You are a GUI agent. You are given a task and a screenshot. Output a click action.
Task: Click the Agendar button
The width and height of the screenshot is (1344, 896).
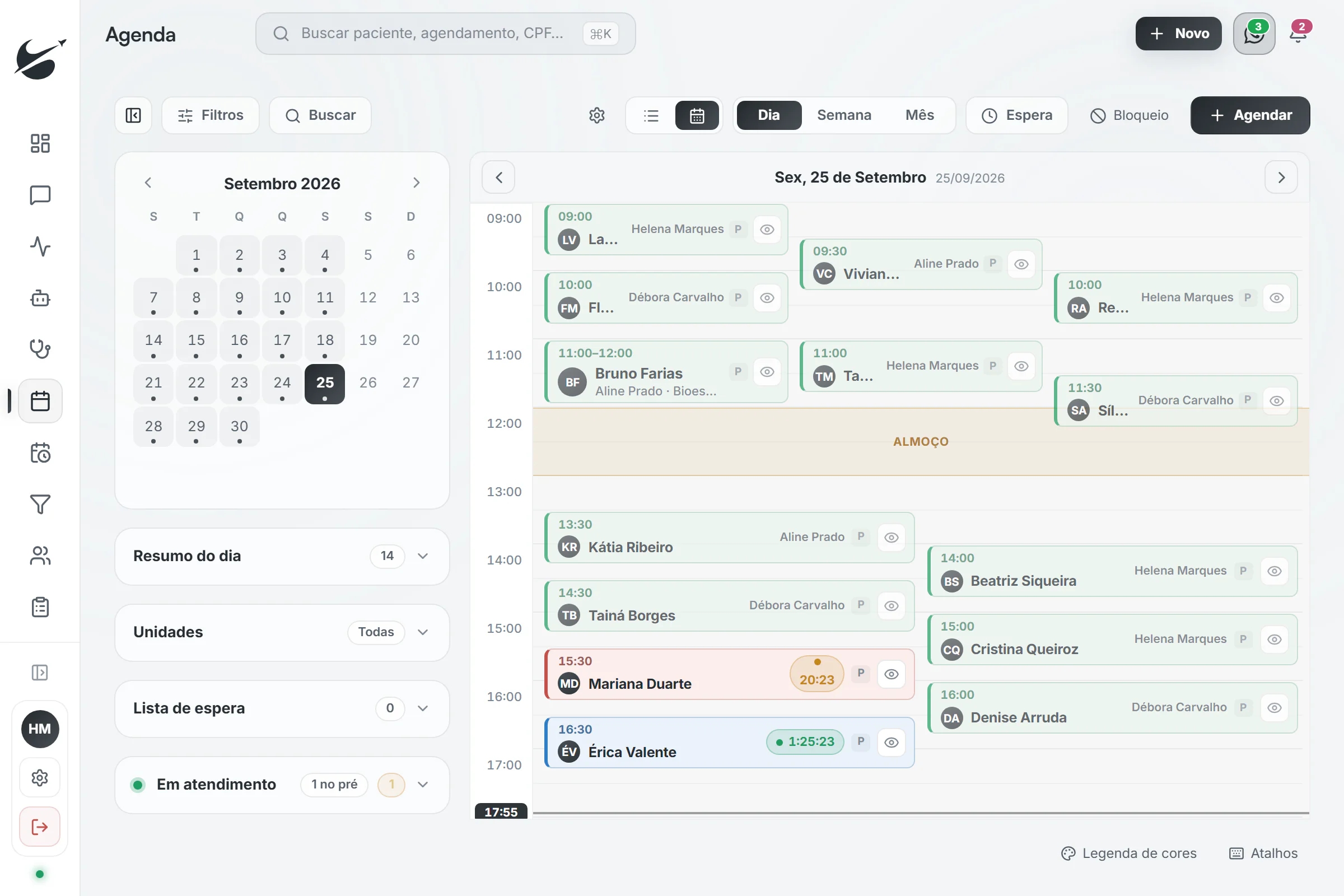click(1250, 115)
